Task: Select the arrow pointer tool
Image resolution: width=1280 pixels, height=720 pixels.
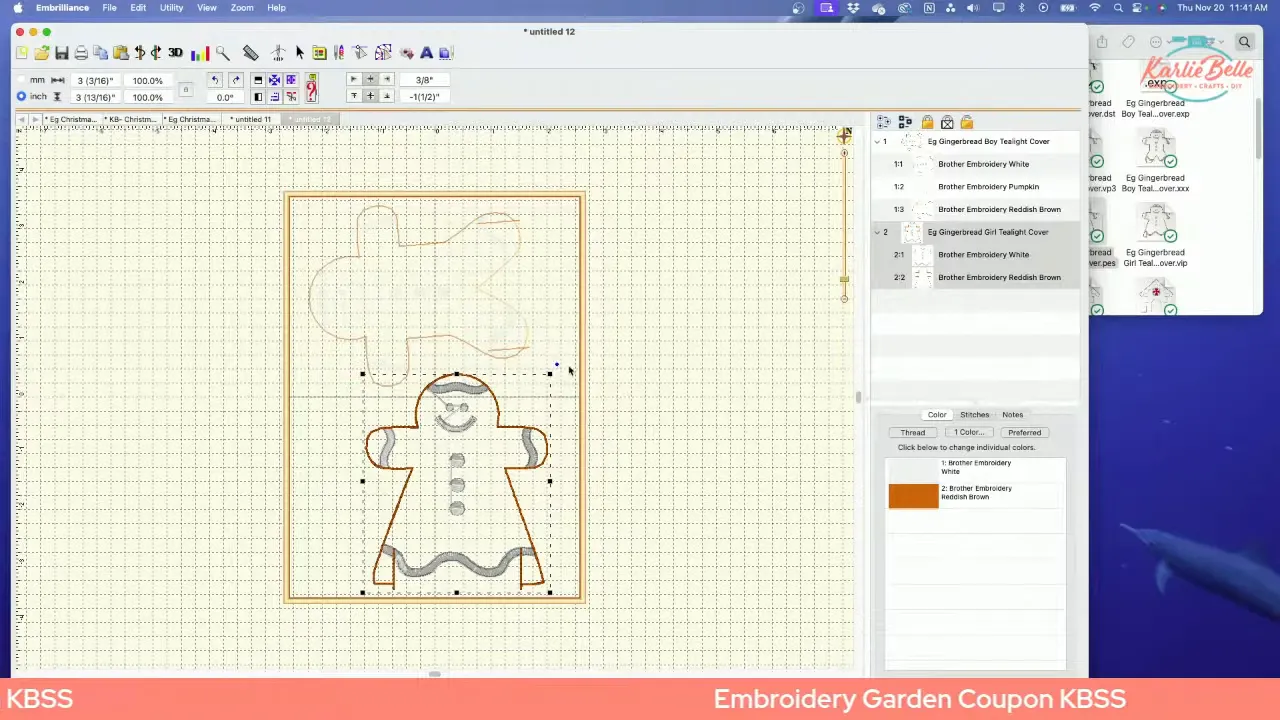Action: click(x=299, y=53)
